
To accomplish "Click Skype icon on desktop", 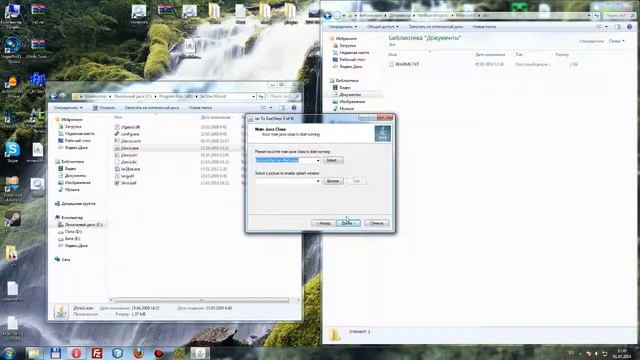I will 13,152.
